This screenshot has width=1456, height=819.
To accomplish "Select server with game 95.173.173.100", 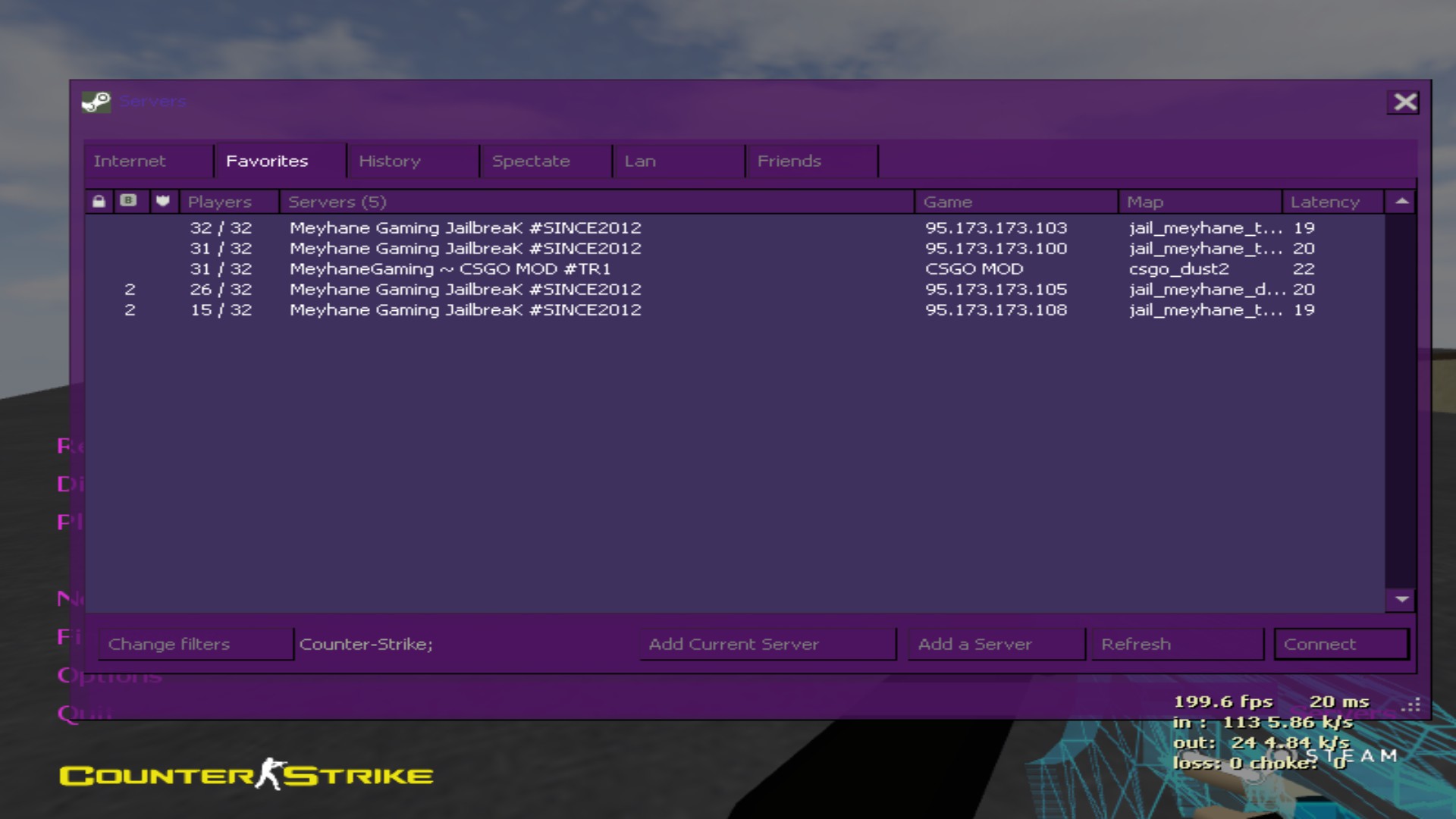I will pos(735,248).
